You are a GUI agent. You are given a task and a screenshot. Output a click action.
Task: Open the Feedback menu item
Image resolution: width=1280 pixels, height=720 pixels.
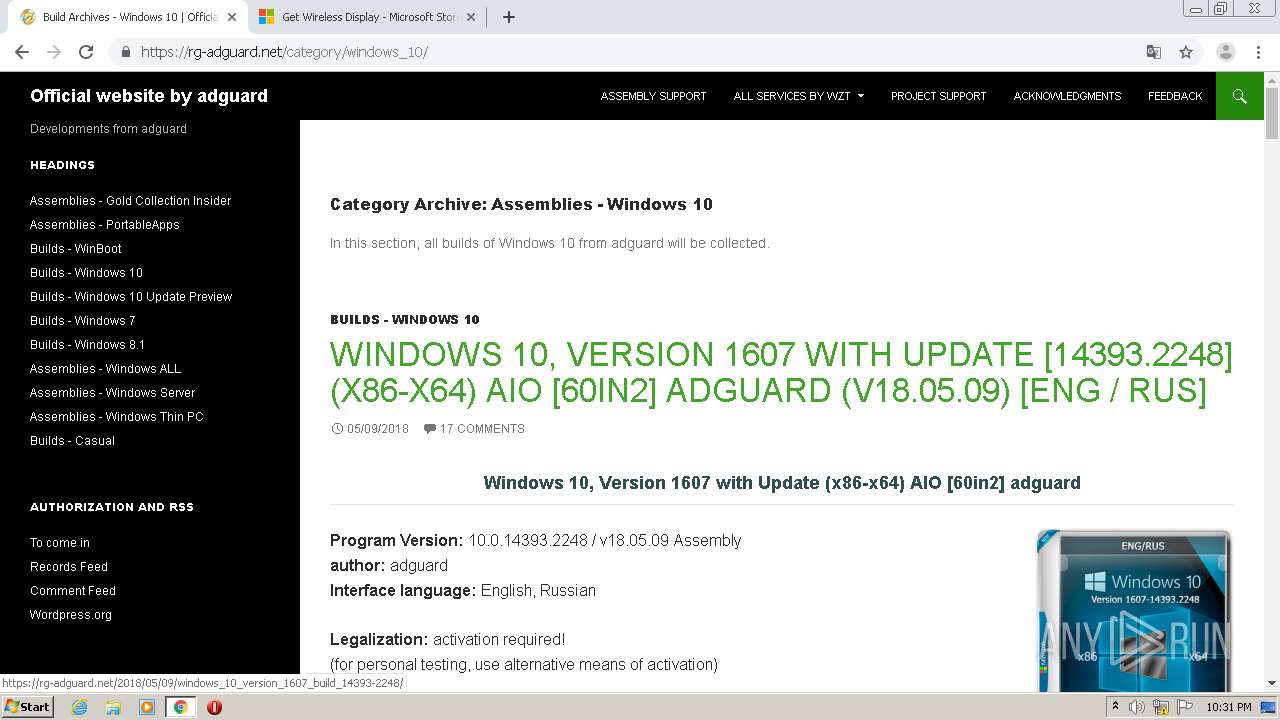(1175, 96)
